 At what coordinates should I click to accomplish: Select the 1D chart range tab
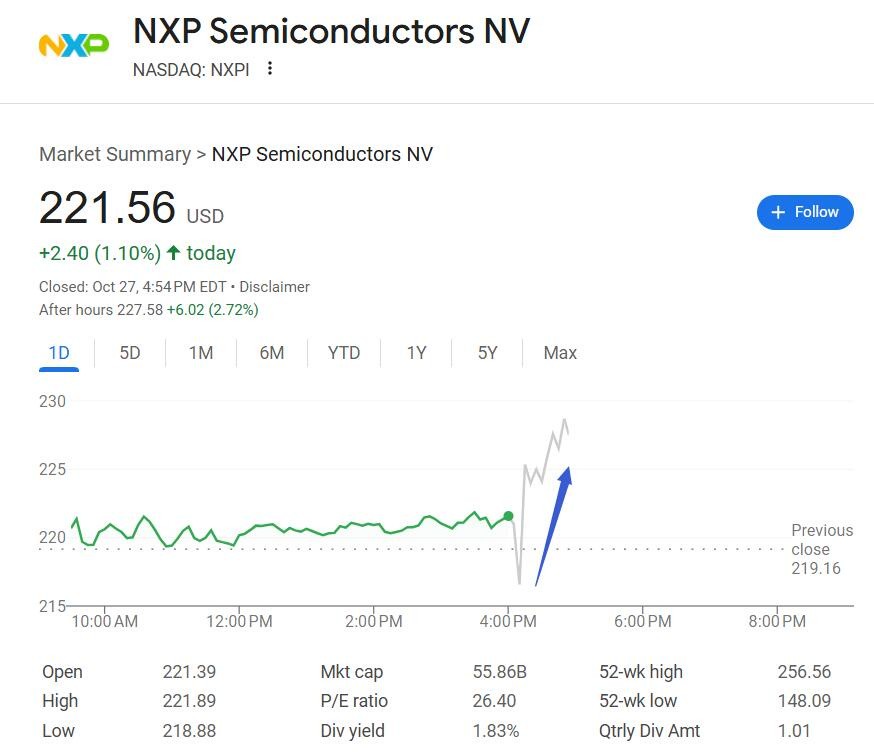pos(59,353)
